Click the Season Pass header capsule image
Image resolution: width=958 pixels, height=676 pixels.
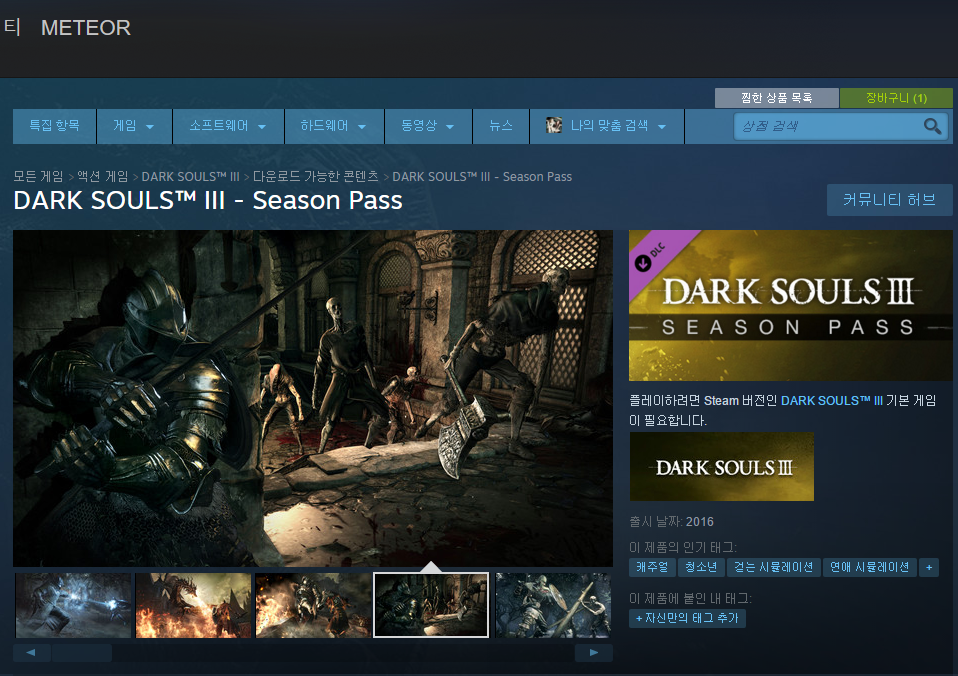click(x=791, y=306)
